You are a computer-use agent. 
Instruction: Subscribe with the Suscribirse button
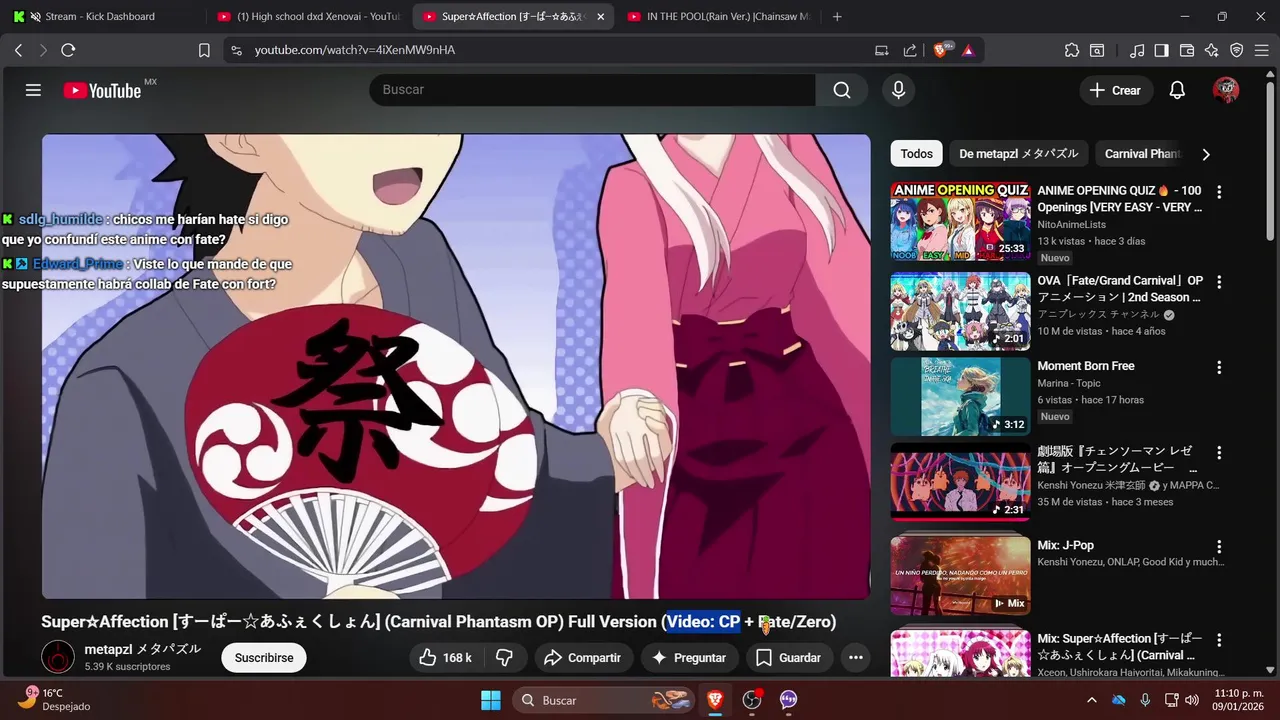(x=264, y=657)
